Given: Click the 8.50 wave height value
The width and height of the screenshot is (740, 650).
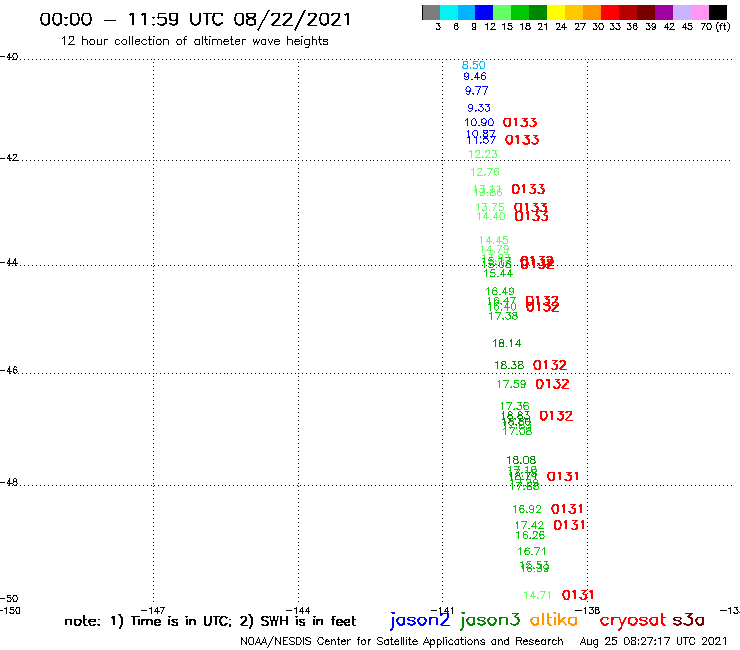Looking at the screenshot, I should point(473,65).
